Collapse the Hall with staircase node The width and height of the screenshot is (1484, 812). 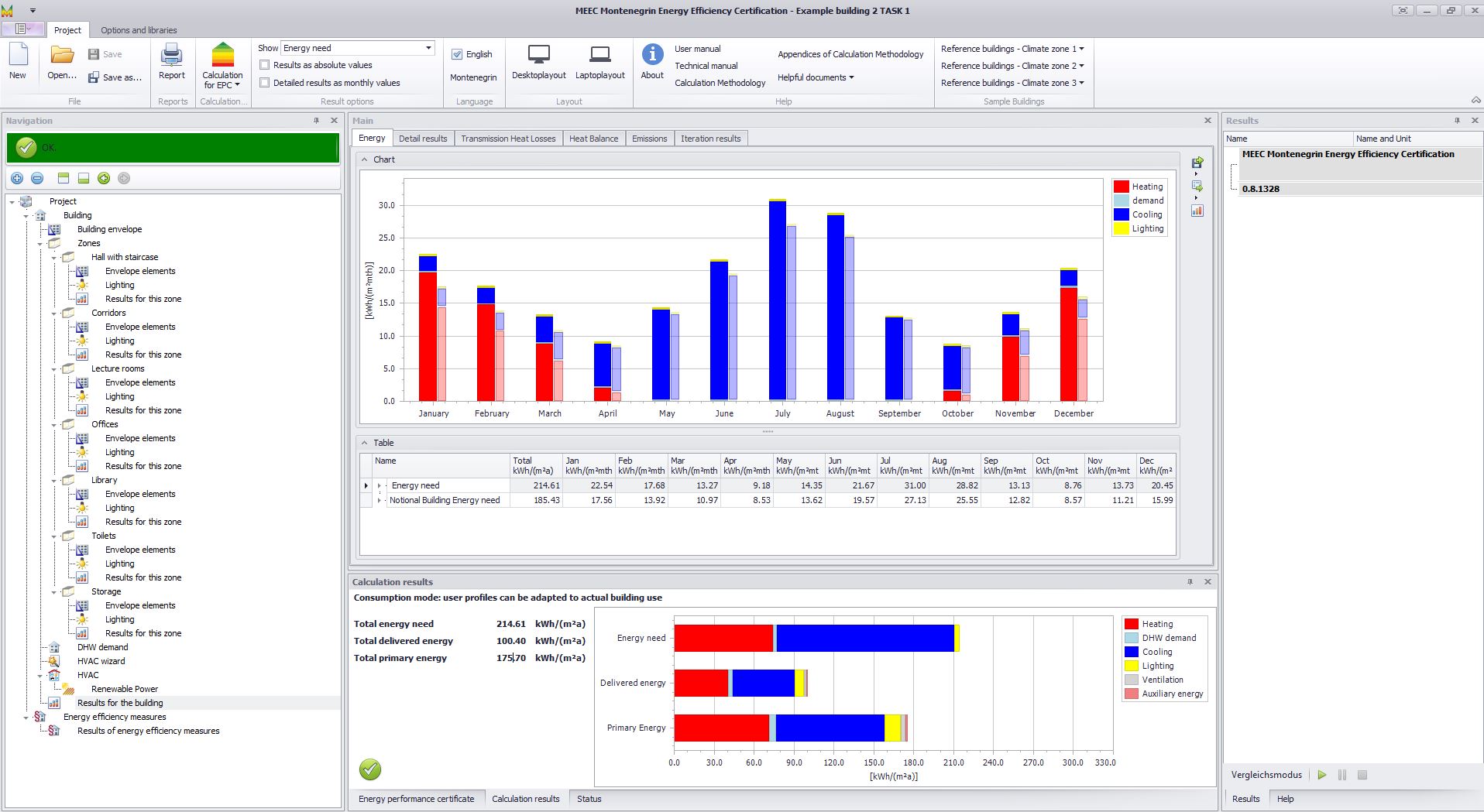(x=54, y=257)
